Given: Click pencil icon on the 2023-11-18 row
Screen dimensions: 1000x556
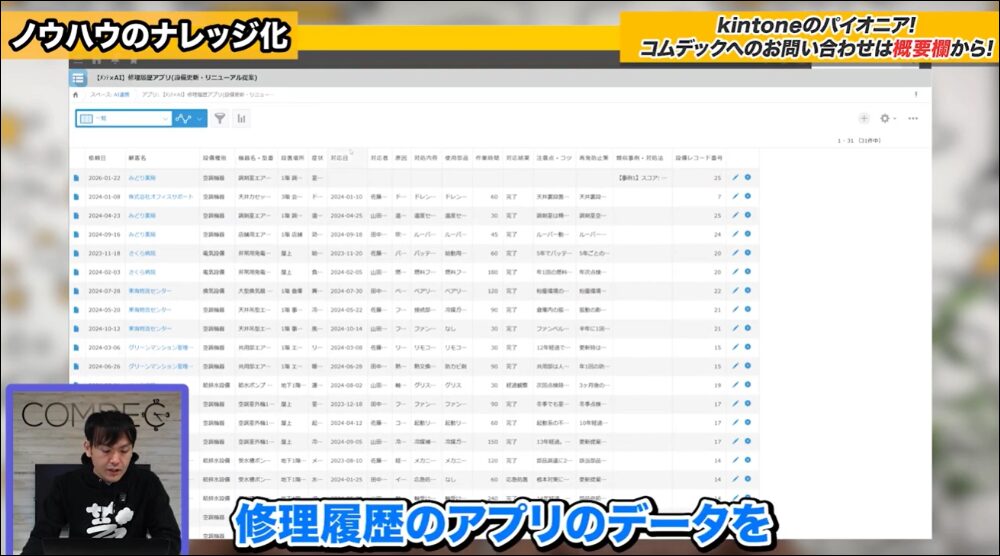Looking at the screenshot, I should [735, 253].
